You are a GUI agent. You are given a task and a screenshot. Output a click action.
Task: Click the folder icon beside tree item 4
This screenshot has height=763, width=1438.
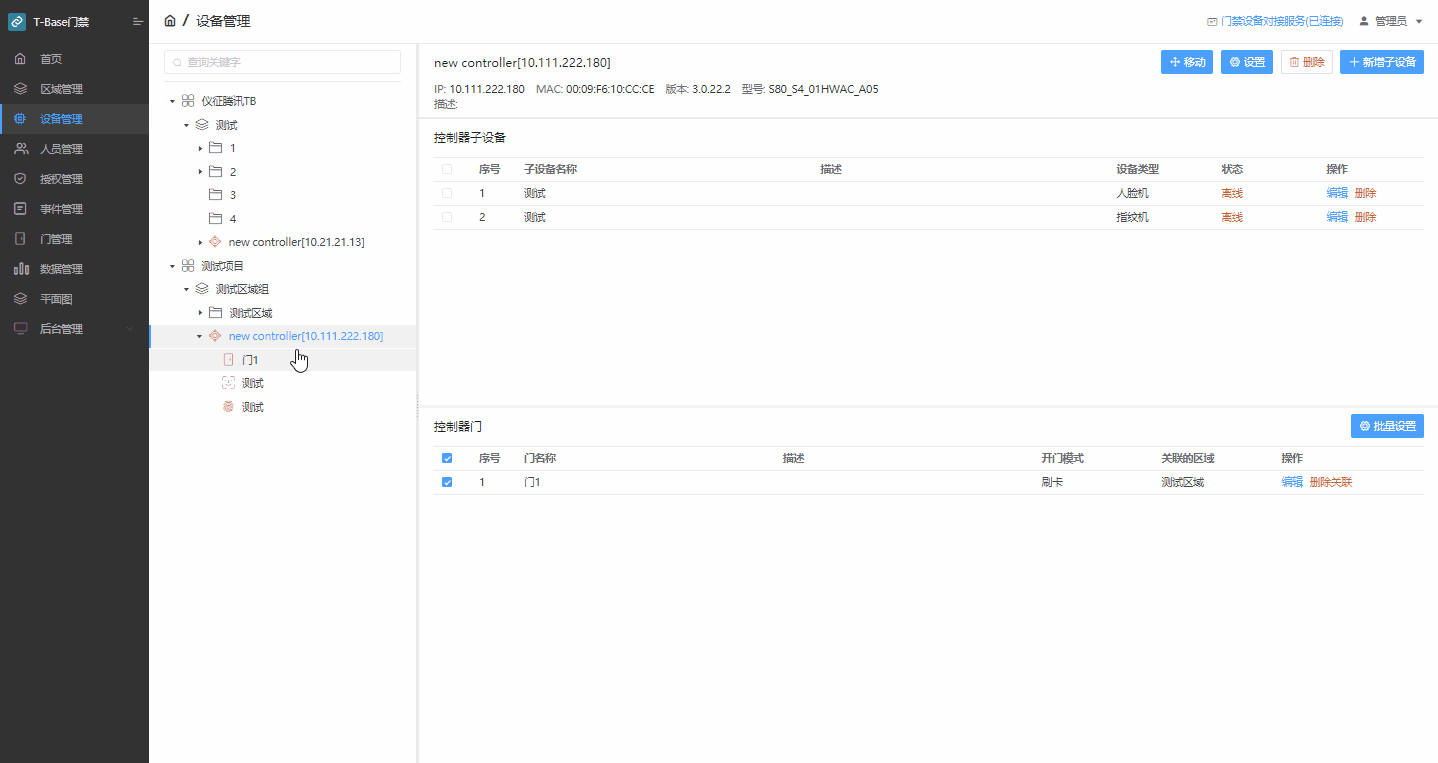click(x=215, y=218)
